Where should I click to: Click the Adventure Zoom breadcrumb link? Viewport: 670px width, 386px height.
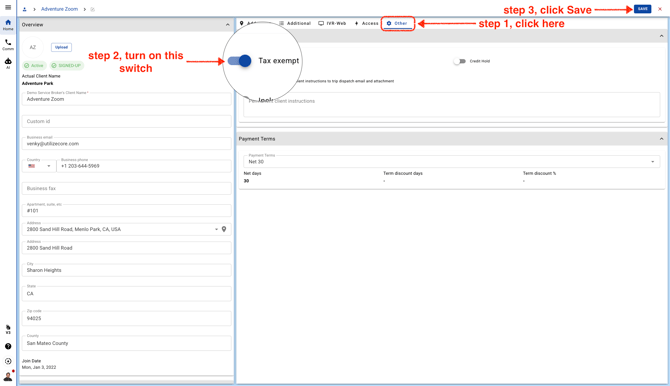point(59,9)
